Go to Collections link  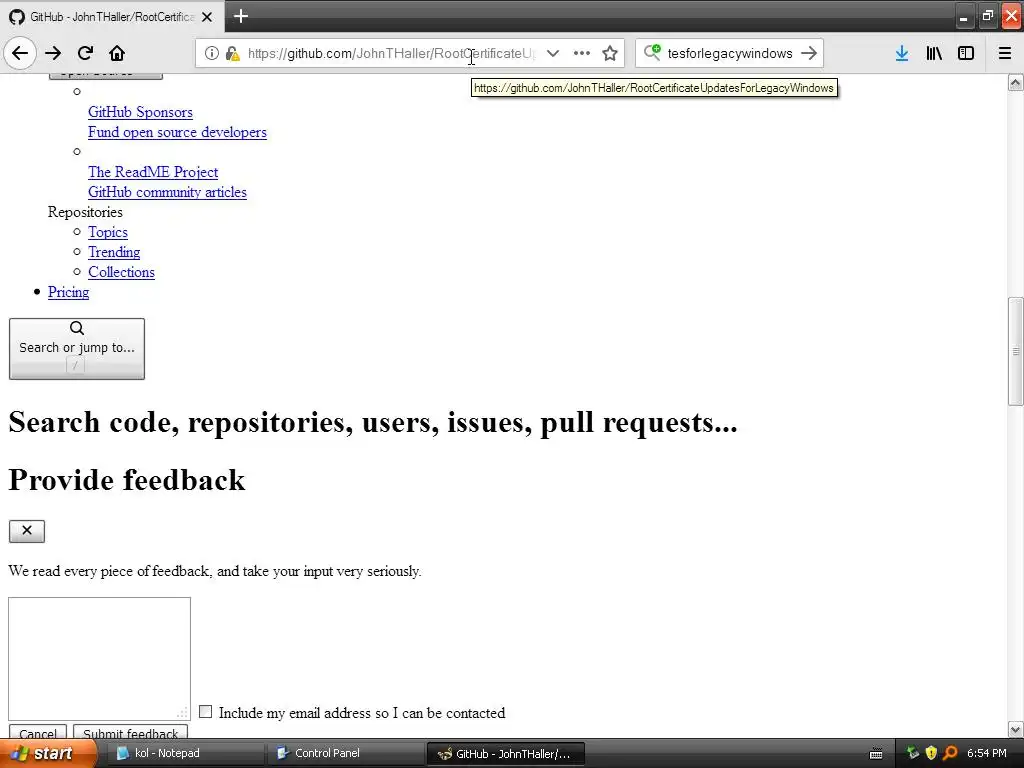point(121,272)
